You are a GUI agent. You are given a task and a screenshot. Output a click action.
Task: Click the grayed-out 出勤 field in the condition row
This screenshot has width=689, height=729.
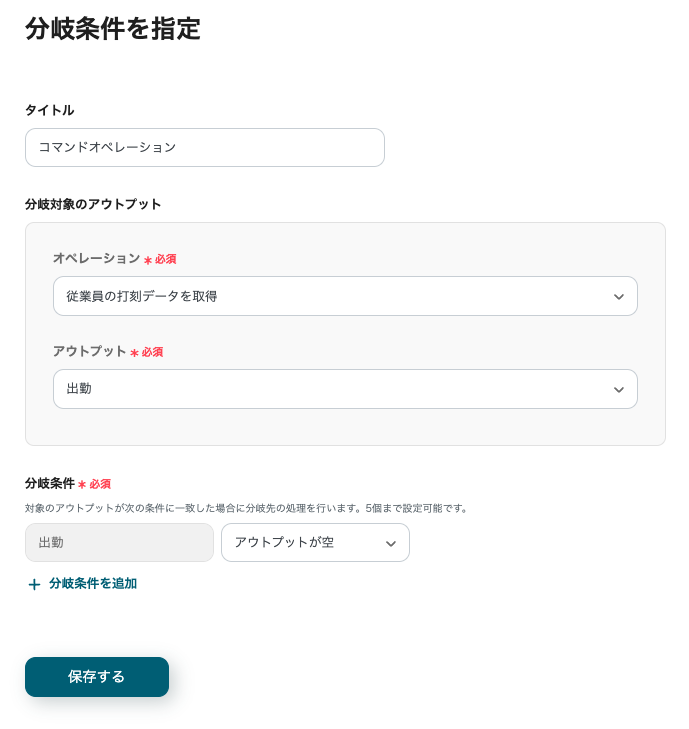point(119,542)
